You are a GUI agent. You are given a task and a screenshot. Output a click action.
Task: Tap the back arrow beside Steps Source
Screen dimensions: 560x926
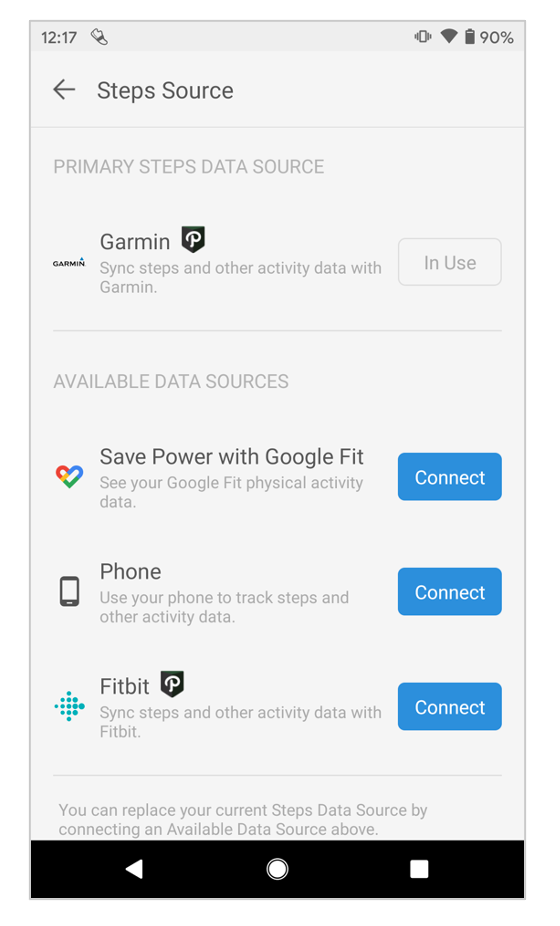(x=64, y=90)
